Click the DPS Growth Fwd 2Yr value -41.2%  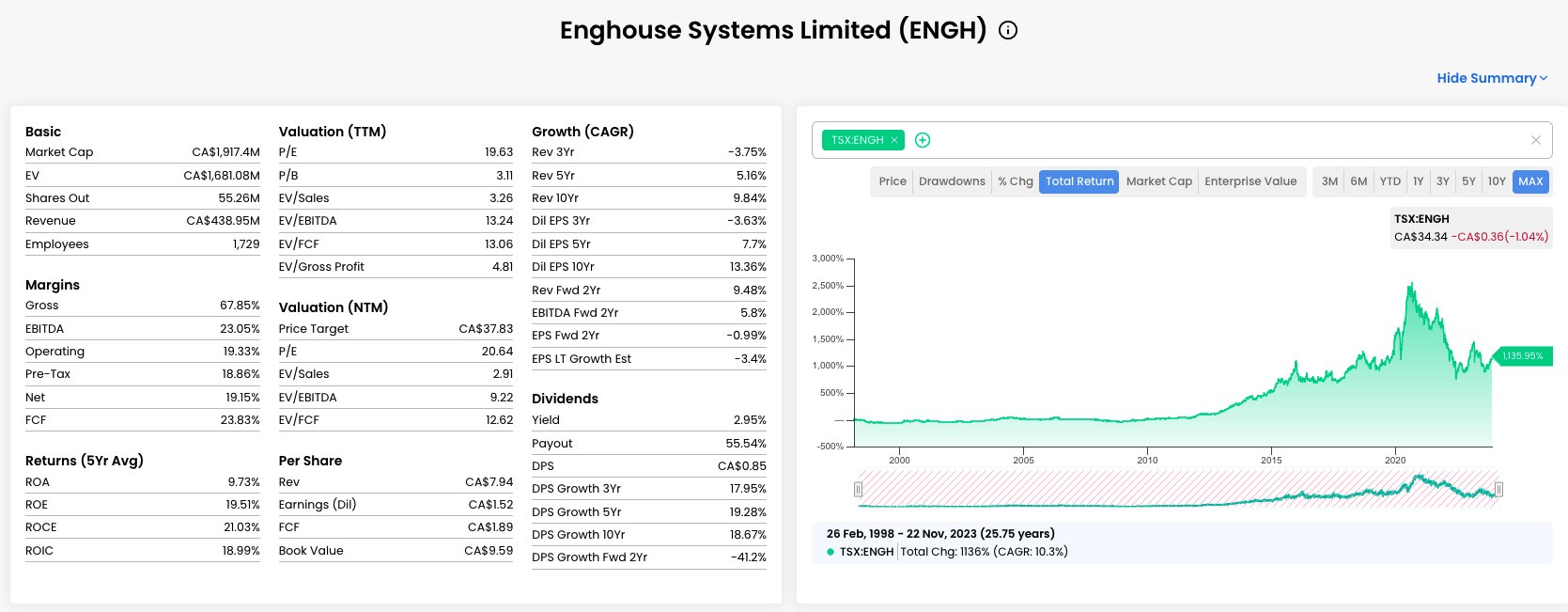(x=749, y=557)
